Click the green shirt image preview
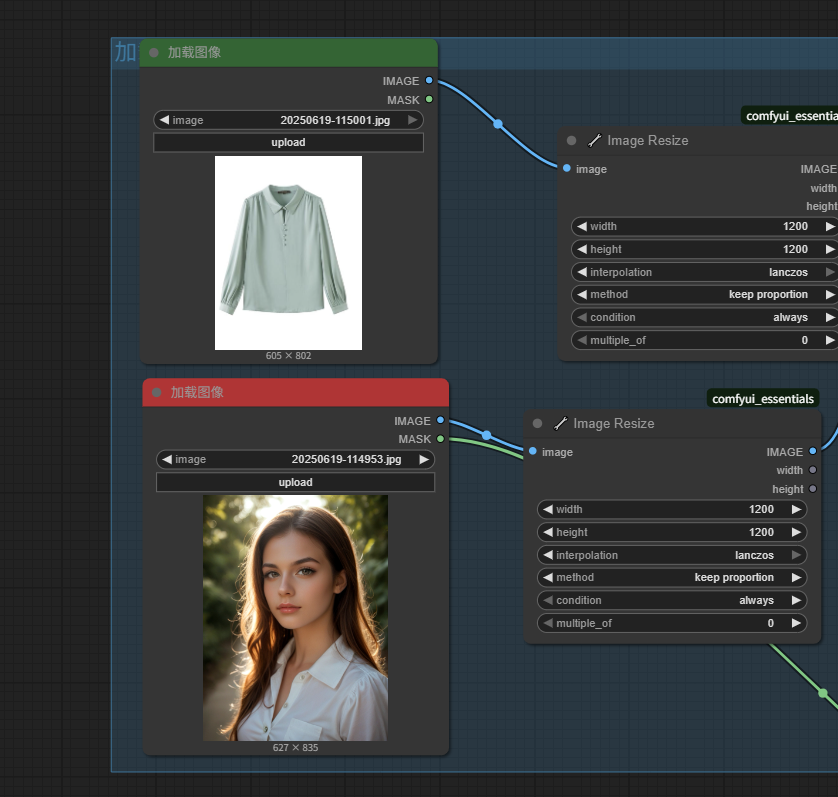The height and width of the screenshot is (797, 838). pos(288,253)
